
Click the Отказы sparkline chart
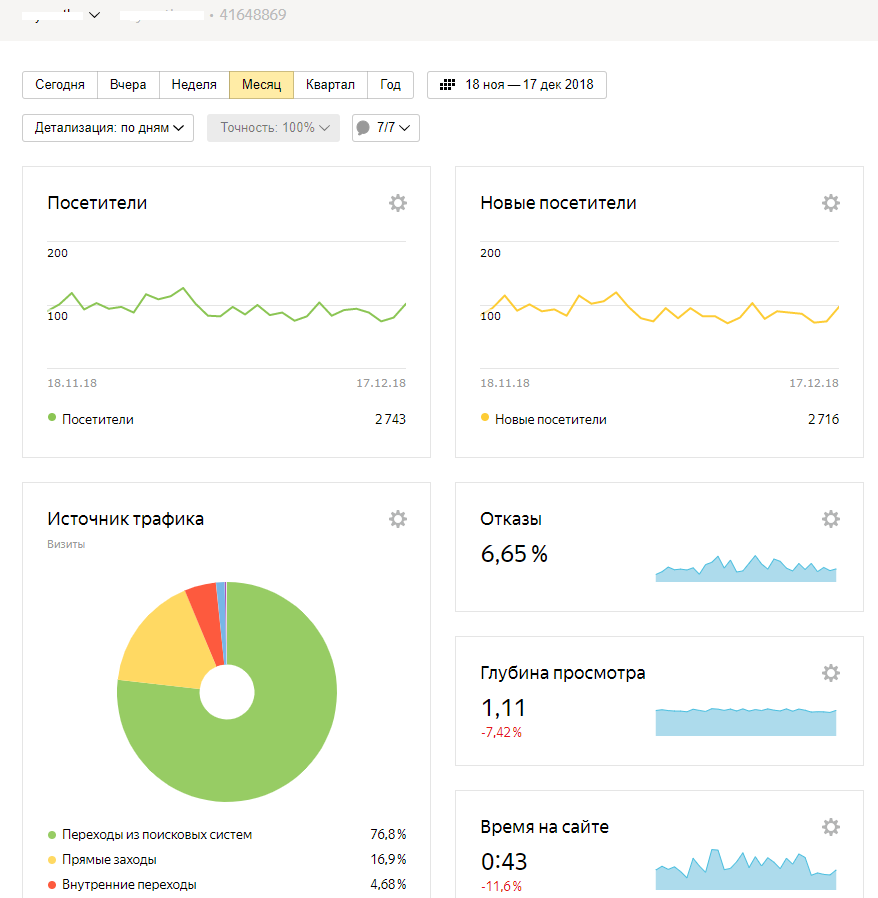click(x=745, y=568)
